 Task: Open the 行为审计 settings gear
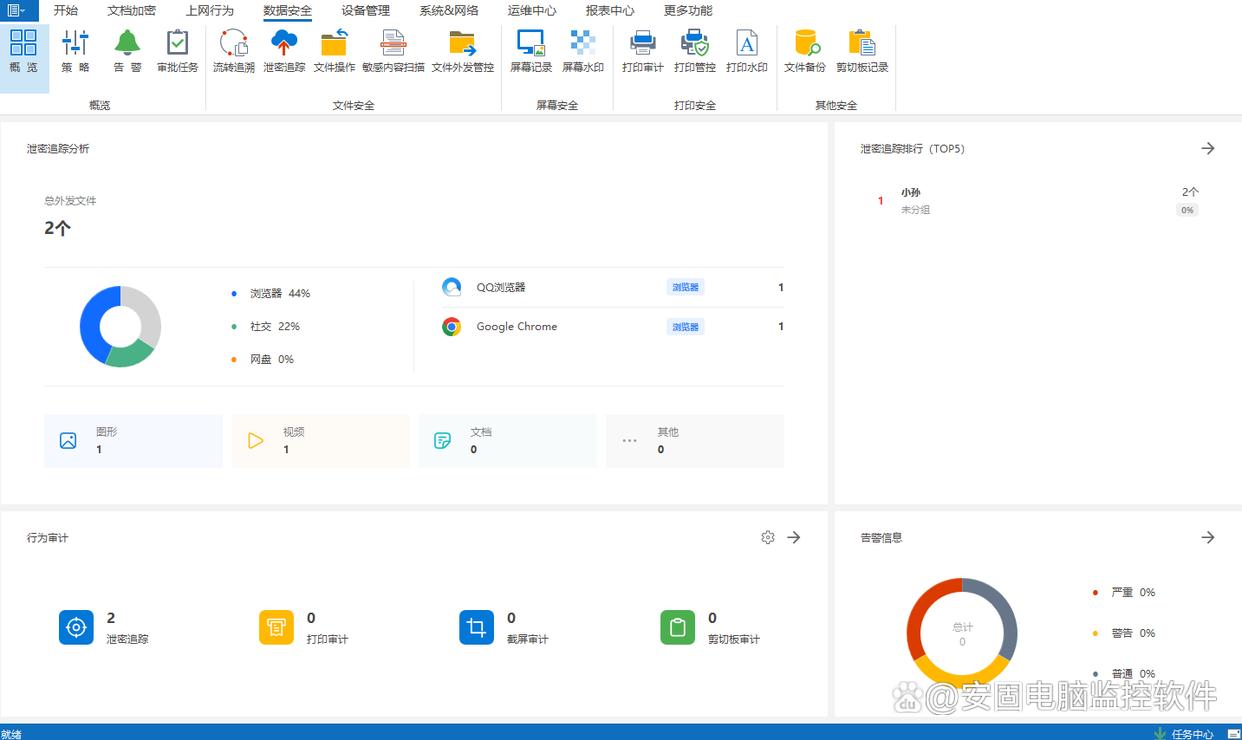coord(768,537)
